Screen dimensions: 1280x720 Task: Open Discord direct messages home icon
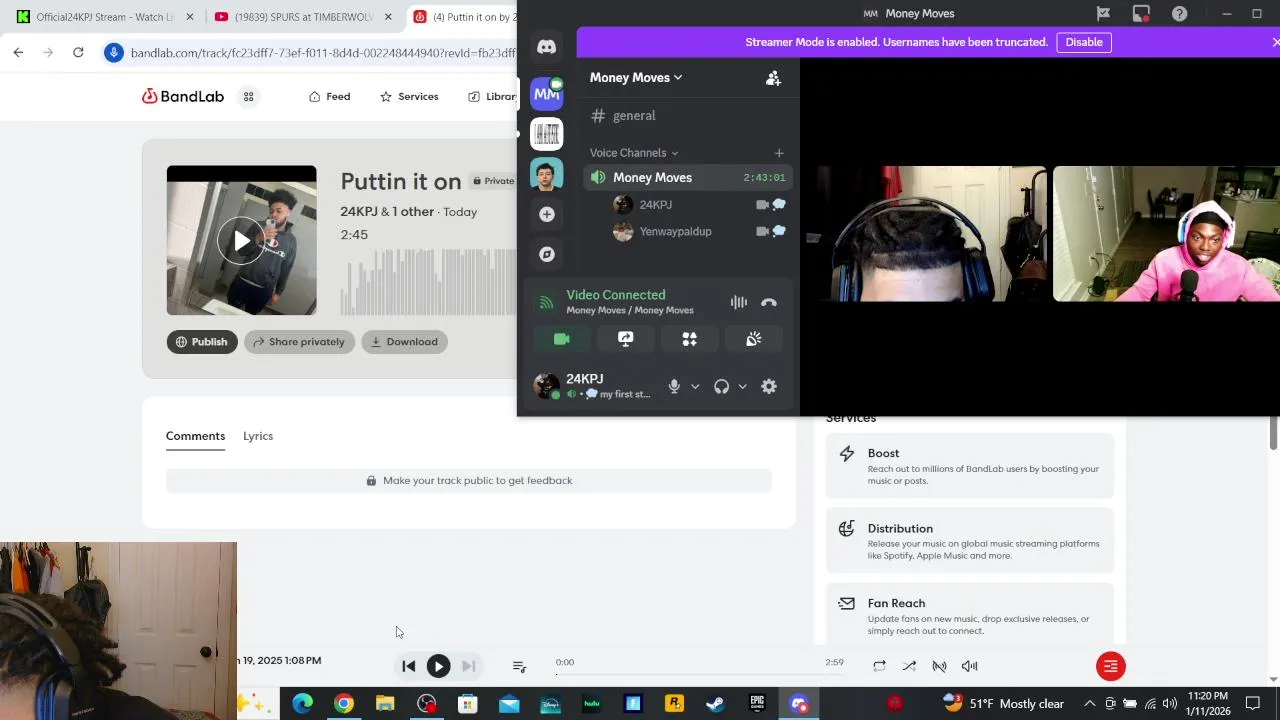click(546, 47)
